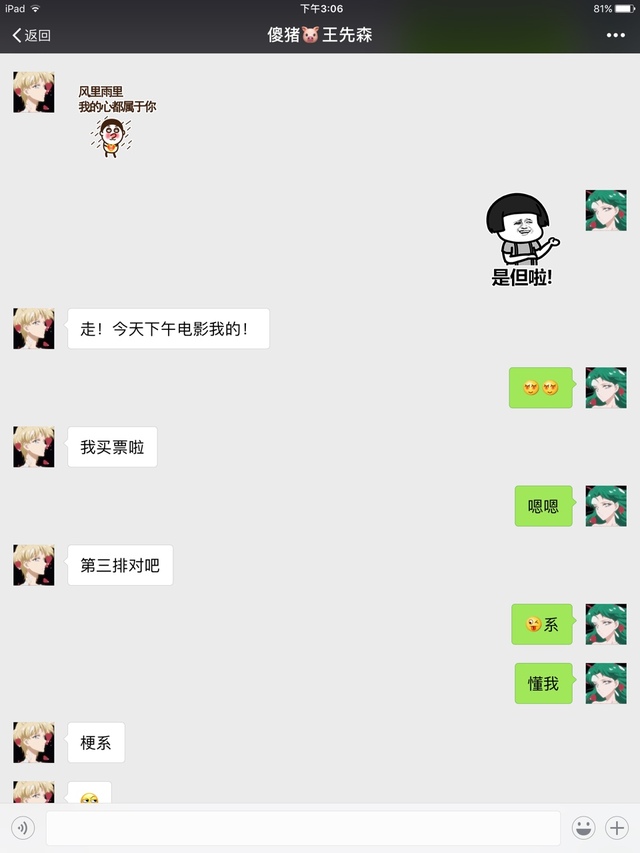640x853 pixels.
Task: Select the 第三排对吧 message
Action: pyautogui.click(x=120, y=565)
